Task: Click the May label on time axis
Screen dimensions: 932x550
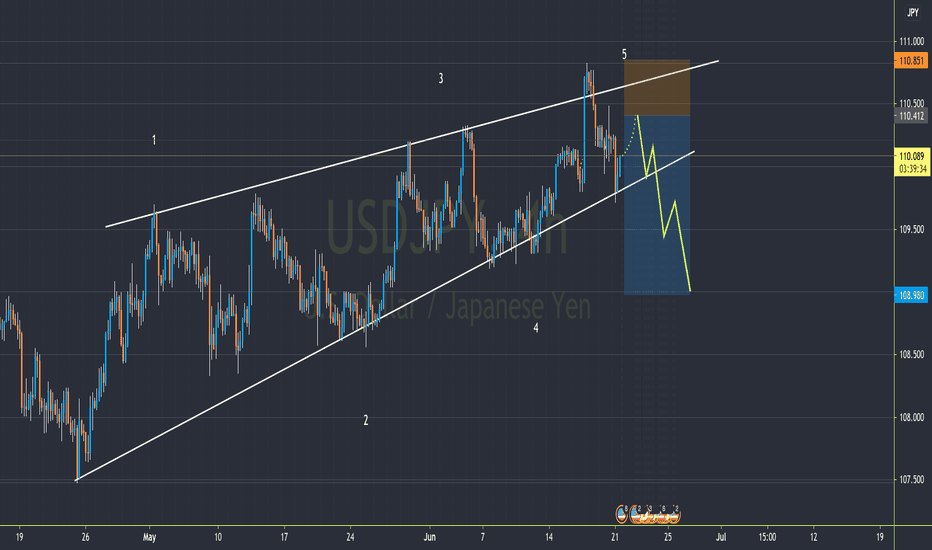Action: coord(149,538)
